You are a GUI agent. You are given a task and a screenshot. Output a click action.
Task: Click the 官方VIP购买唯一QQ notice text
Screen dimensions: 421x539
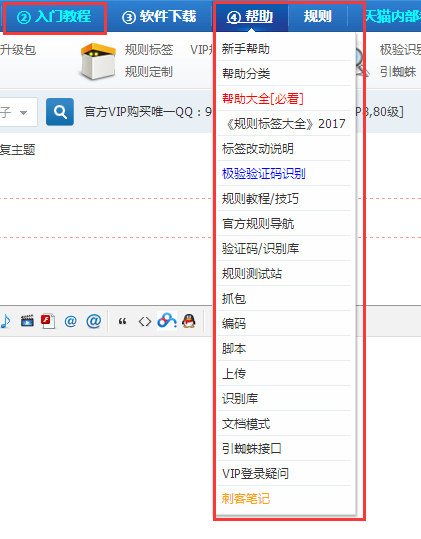[x=148, y=112]
